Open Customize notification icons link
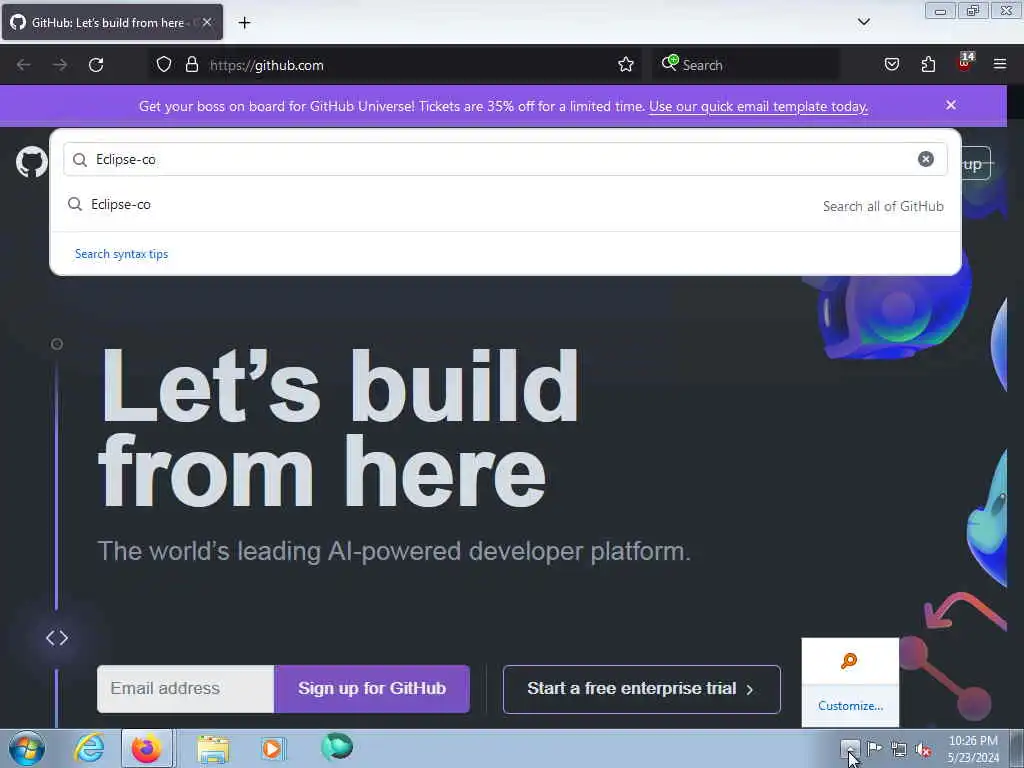This screenshot has width=1024, height=768. [x=850, y=706]
